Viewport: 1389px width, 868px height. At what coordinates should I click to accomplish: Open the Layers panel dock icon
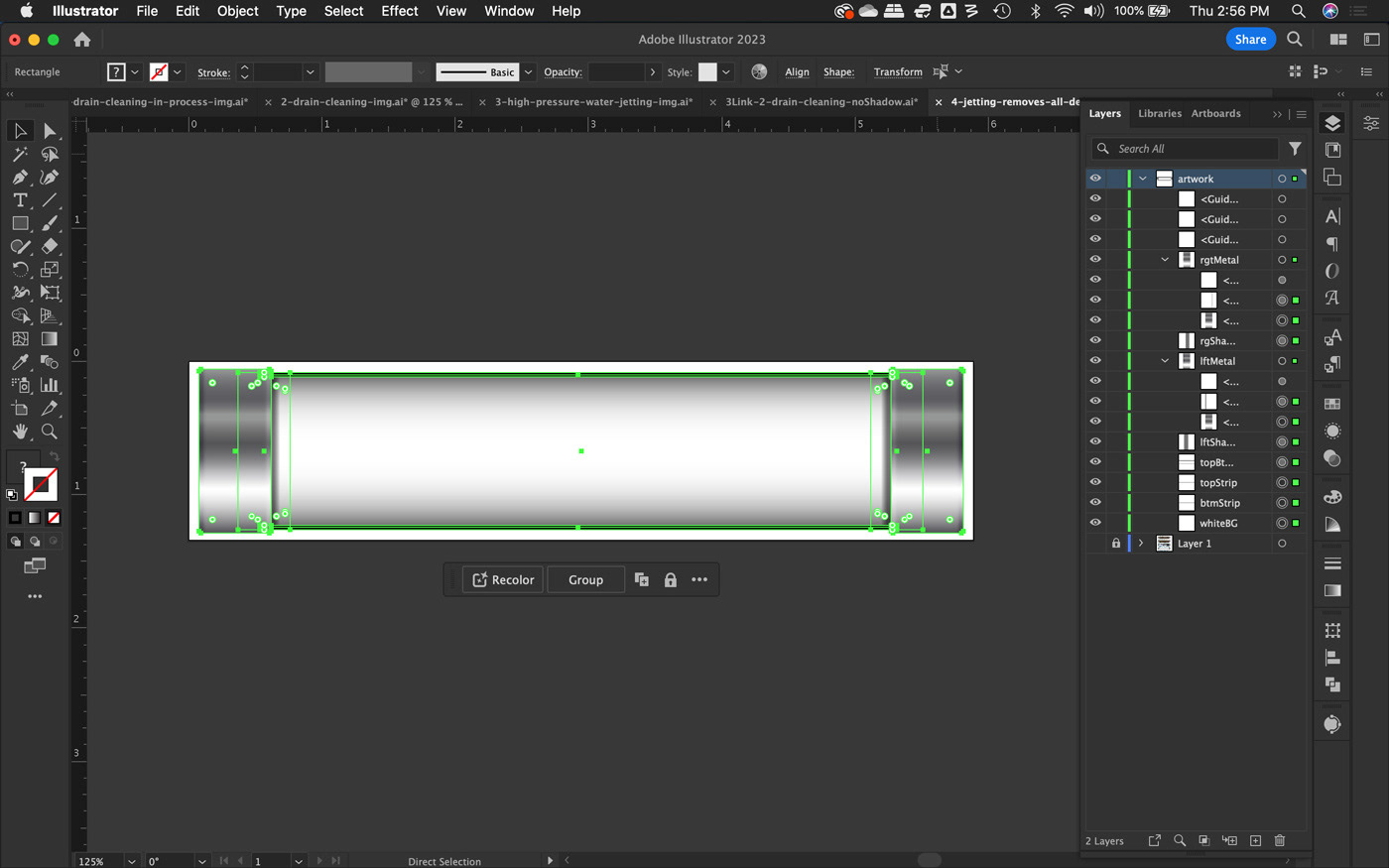click(x=1332, y=123)
